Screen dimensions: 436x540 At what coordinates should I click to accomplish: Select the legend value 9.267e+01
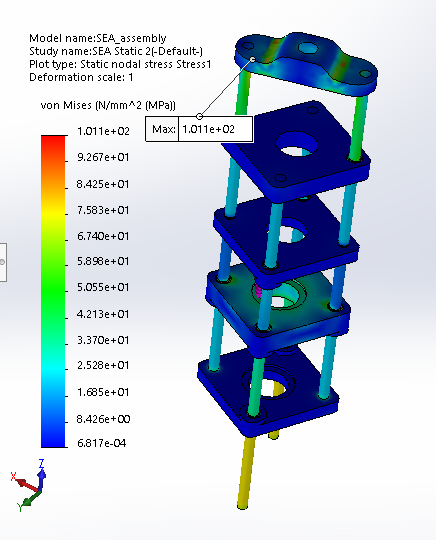[103, 157]
